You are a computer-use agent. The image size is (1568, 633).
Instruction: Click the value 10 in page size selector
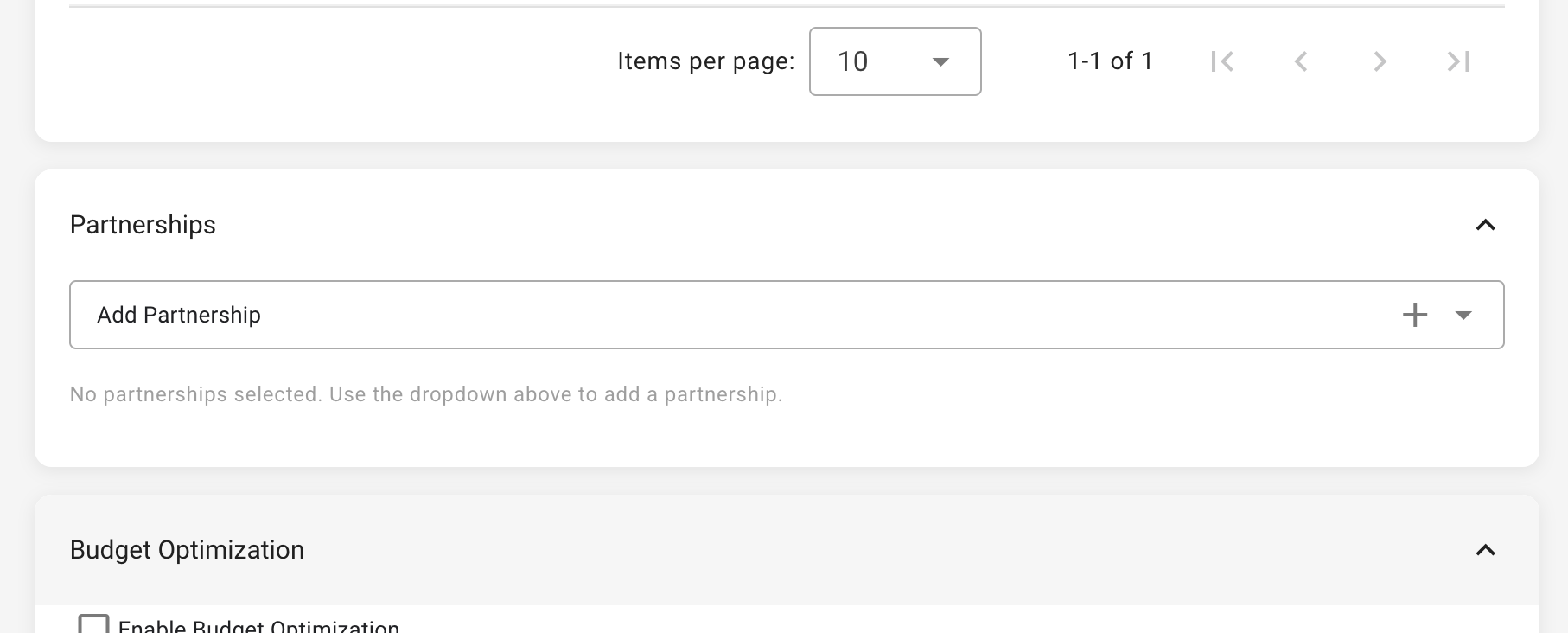point(852,61)
